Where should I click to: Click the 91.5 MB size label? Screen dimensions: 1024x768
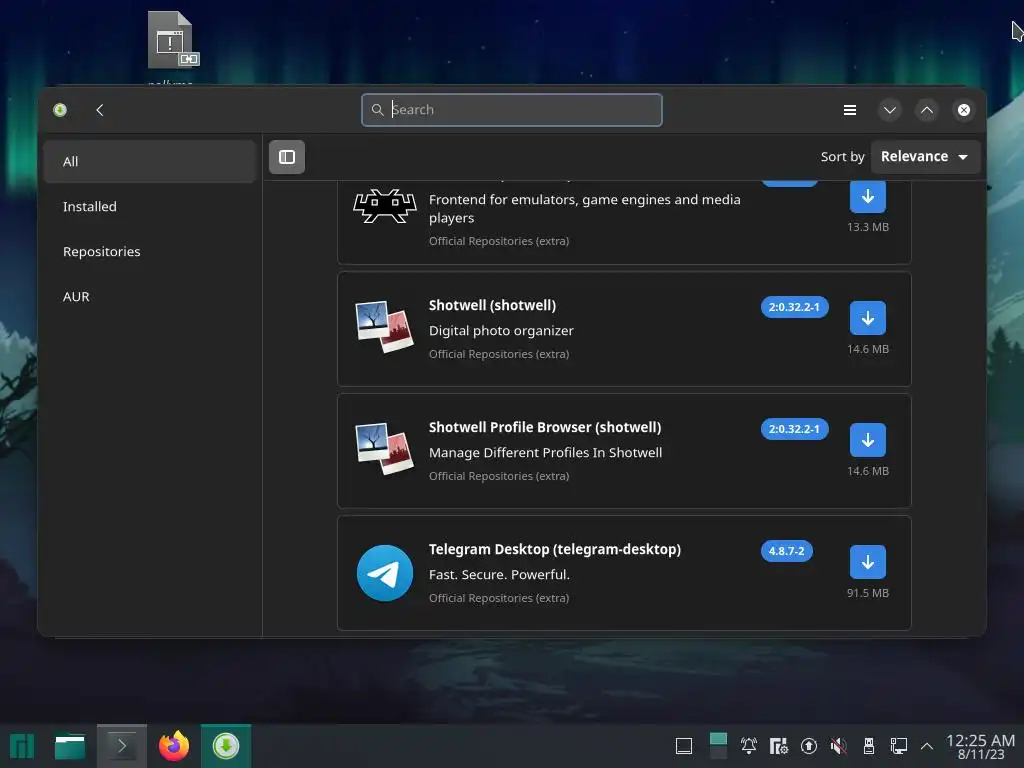pyautogui.click(x=867, y=593)
